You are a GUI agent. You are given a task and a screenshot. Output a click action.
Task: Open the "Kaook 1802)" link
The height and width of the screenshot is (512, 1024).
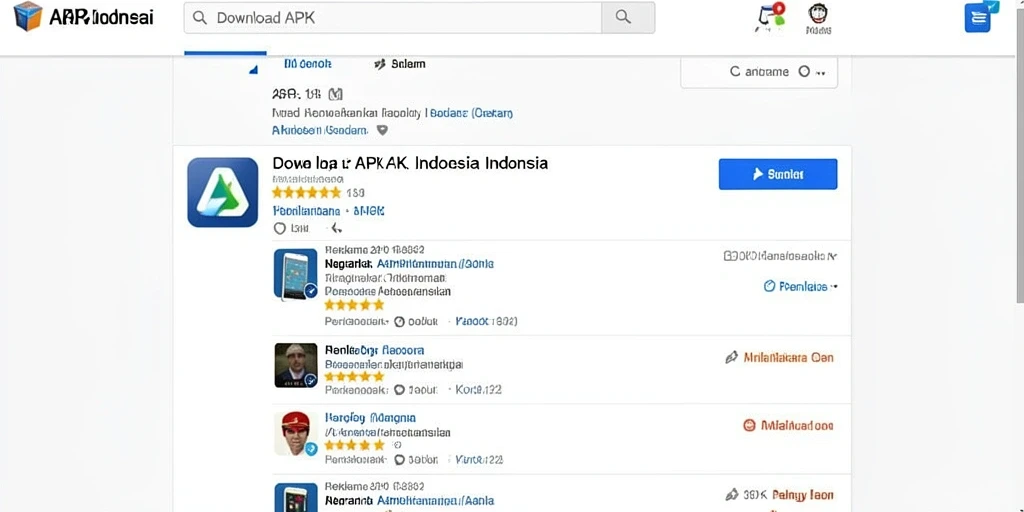[x=486, y=321]
